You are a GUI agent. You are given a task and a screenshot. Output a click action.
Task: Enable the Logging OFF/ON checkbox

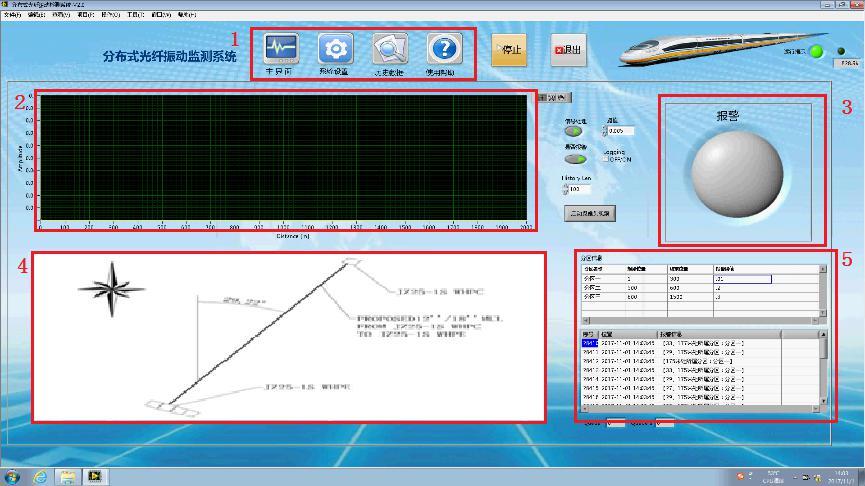tap(606, 159)
